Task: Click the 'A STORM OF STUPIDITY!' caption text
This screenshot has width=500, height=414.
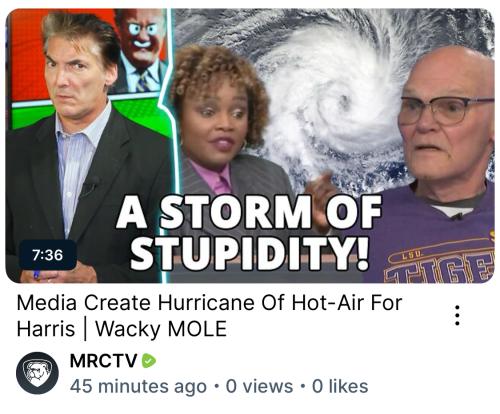Action: 249,232
